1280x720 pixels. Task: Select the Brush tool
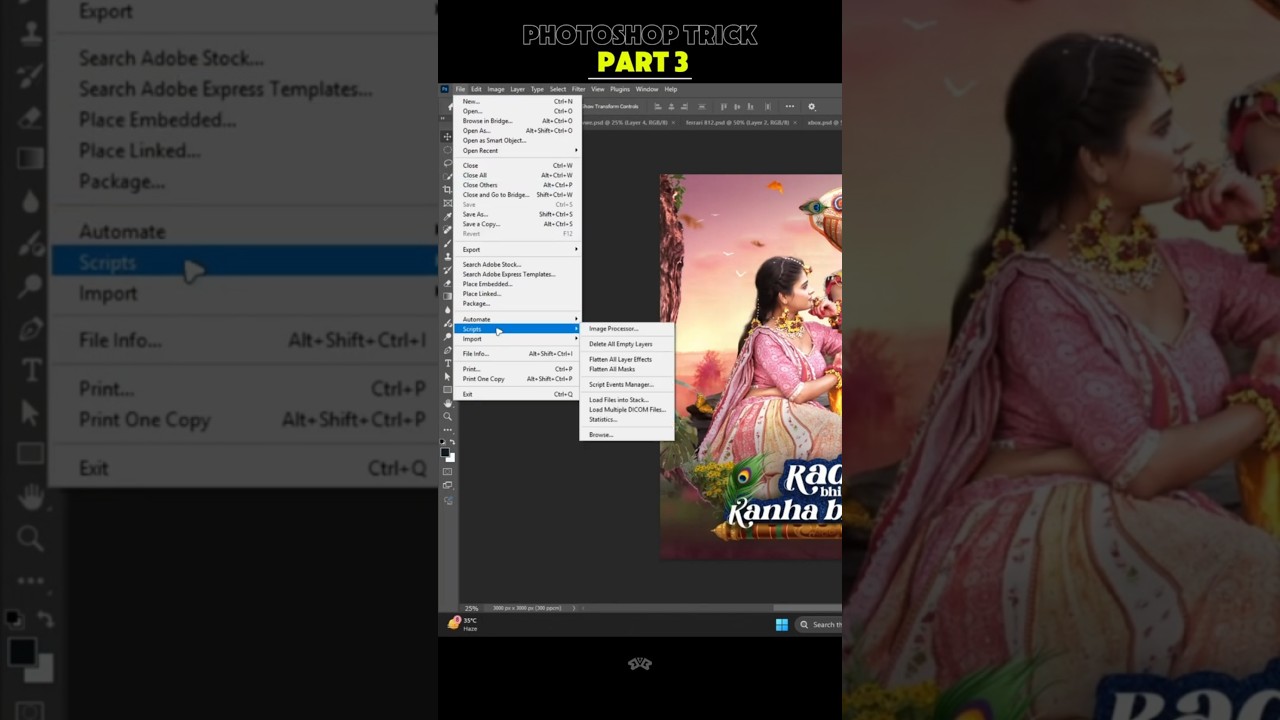[447, 243]
